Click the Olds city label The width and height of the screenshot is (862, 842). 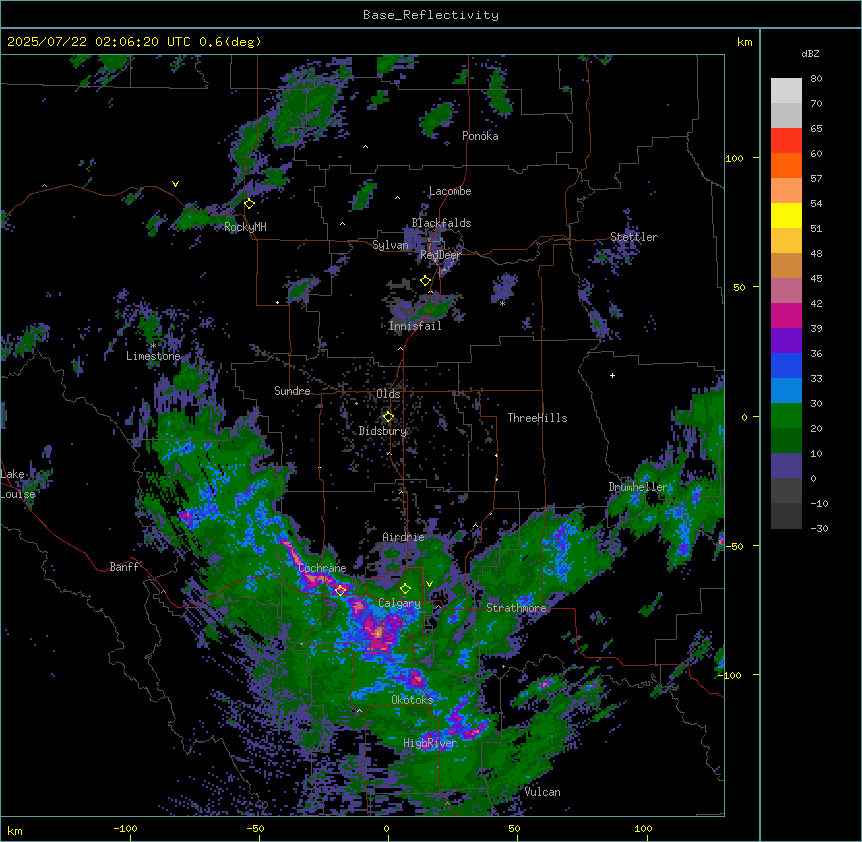point(388,394)
